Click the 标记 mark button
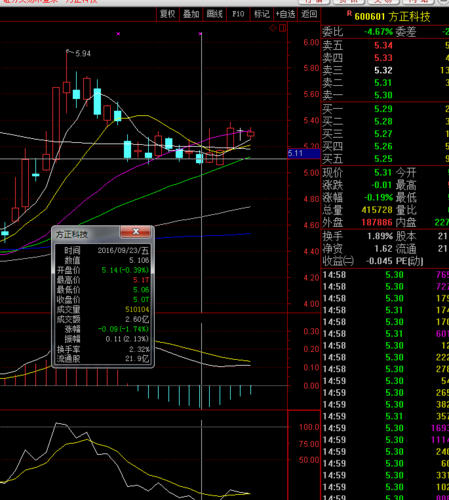 pyautogui.click(x=262, y=14)
